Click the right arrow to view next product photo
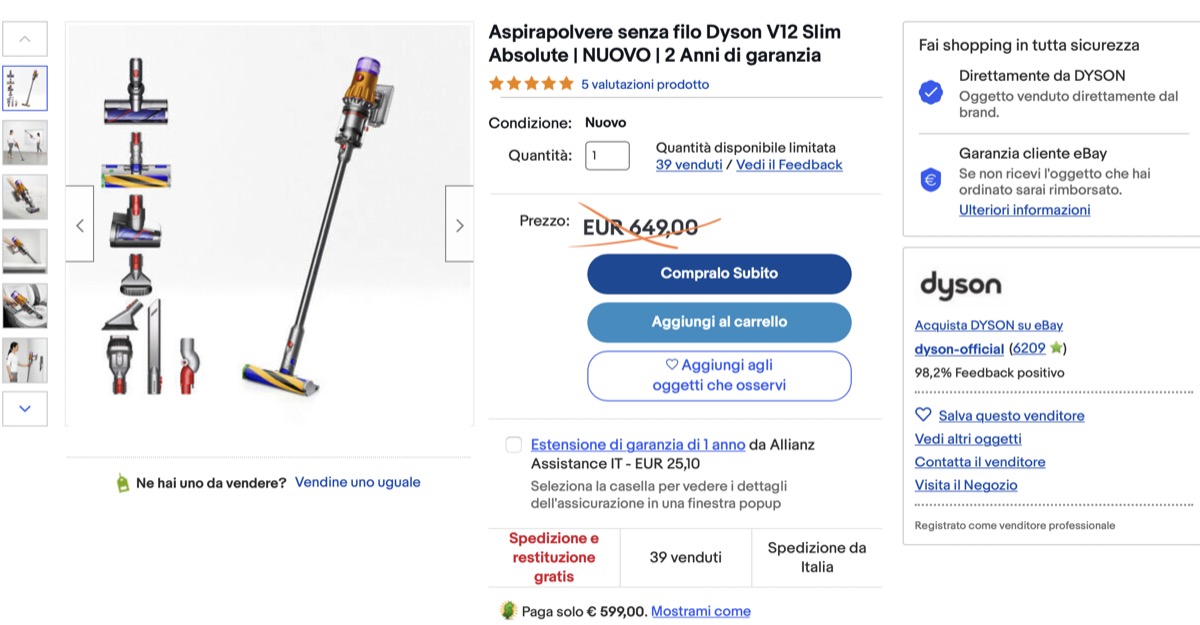 pos(459,224)
